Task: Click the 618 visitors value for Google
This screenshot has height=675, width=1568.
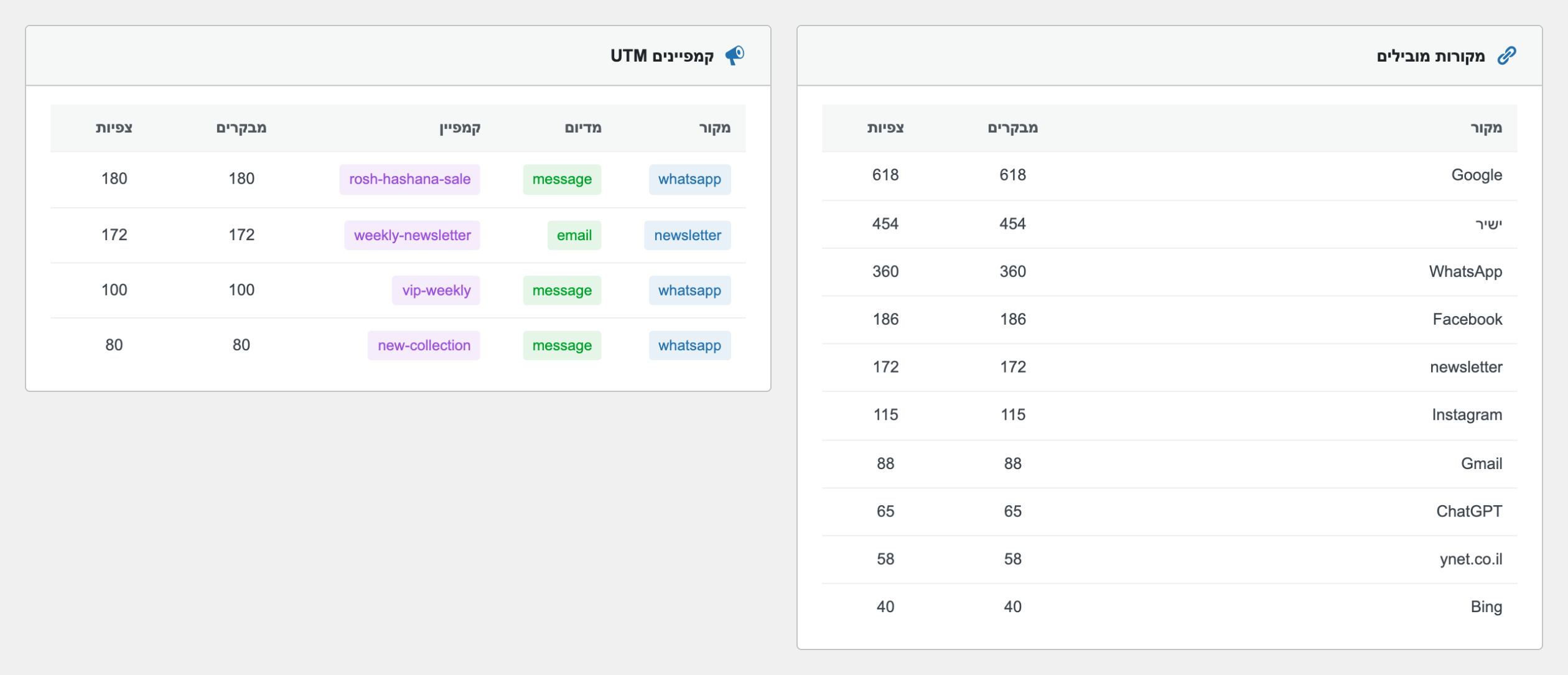Action: 1013,175
